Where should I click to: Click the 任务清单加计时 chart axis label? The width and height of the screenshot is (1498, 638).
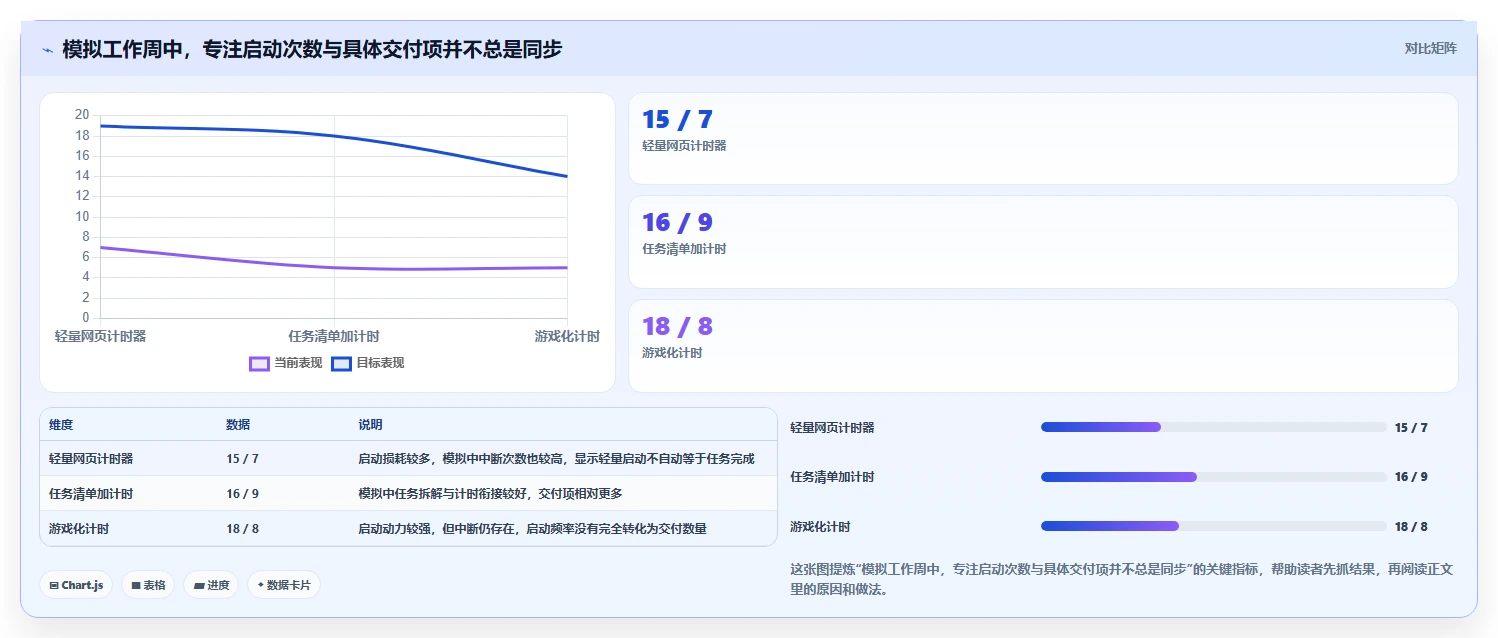click(x=334, y=337)
